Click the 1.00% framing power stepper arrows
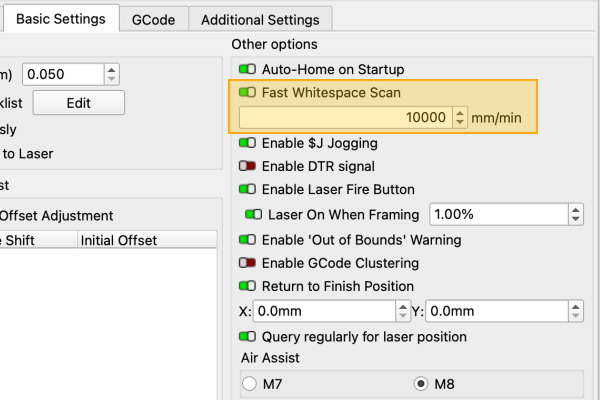This screenshot has width=600, height=400. pyautogui.click(x=575, y=214)
